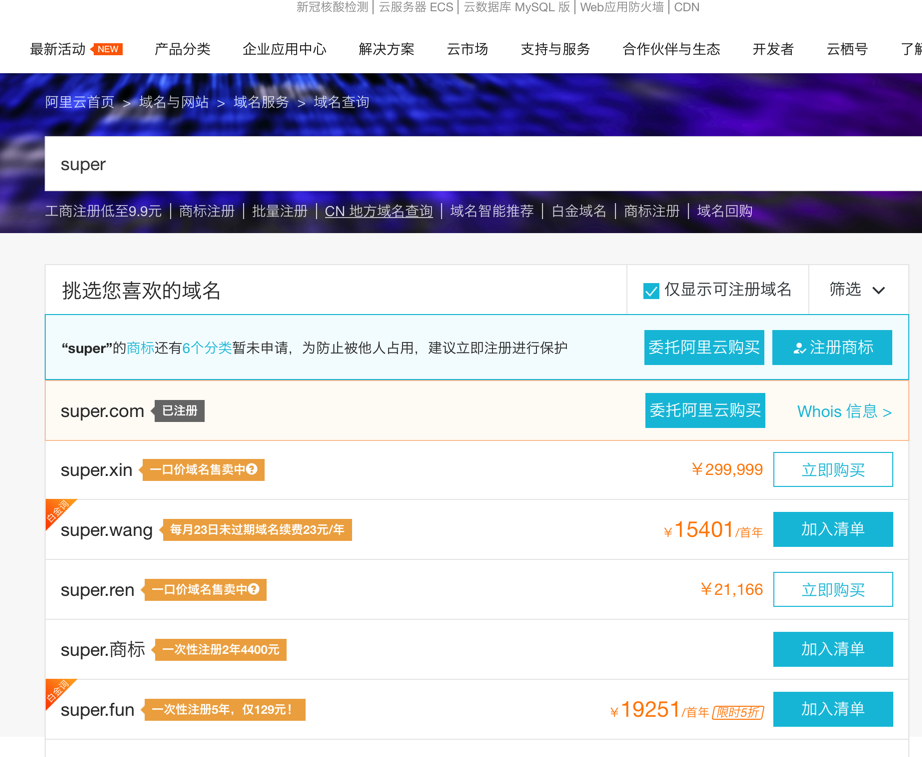Viewport: 922px width, 757px height.
Task: Click the first 商标注册 link under search
Action: tap(207, 211)
